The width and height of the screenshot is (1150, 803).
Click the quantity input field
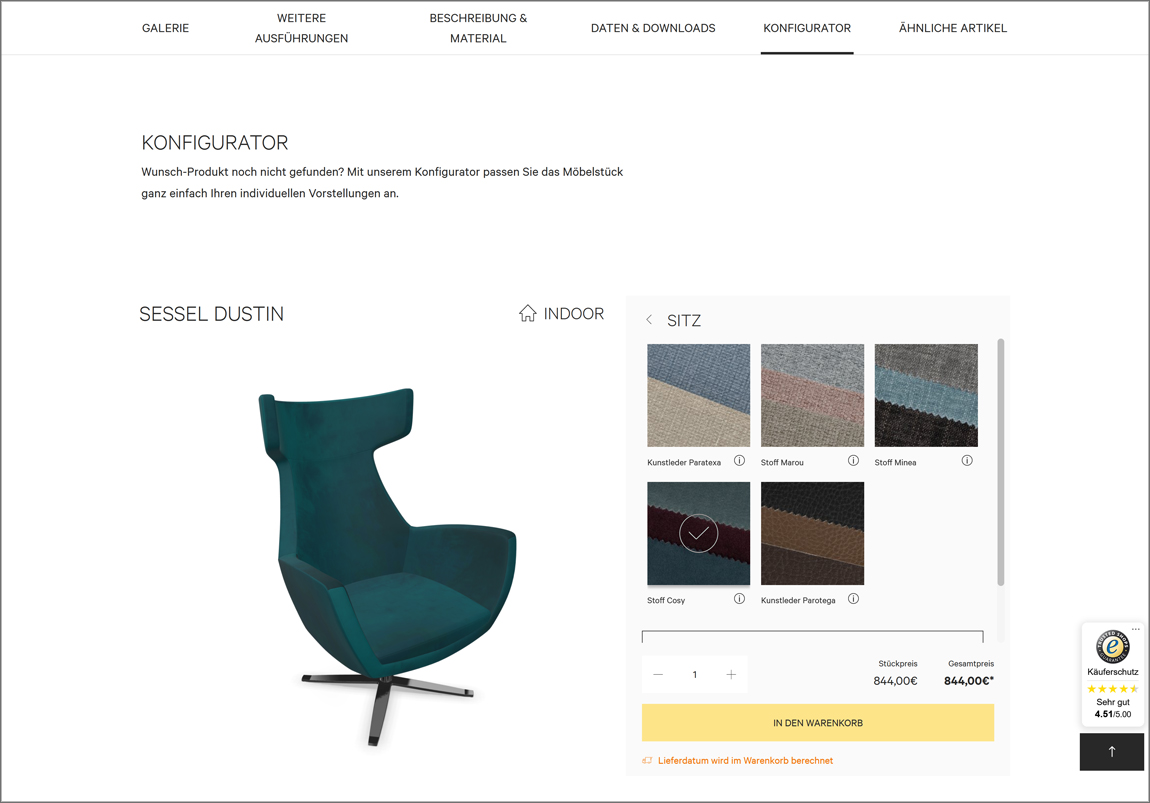pyautogui.click(x=695, y=675)
